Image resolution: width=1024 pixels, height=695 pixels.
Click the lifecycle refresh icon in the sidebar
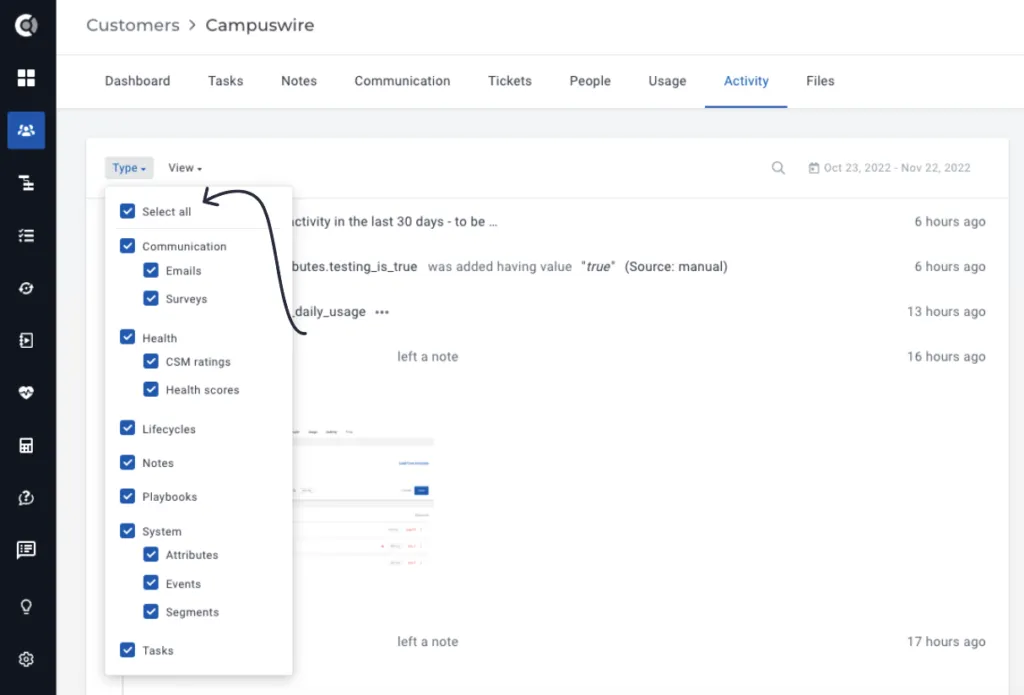[26, 288]
